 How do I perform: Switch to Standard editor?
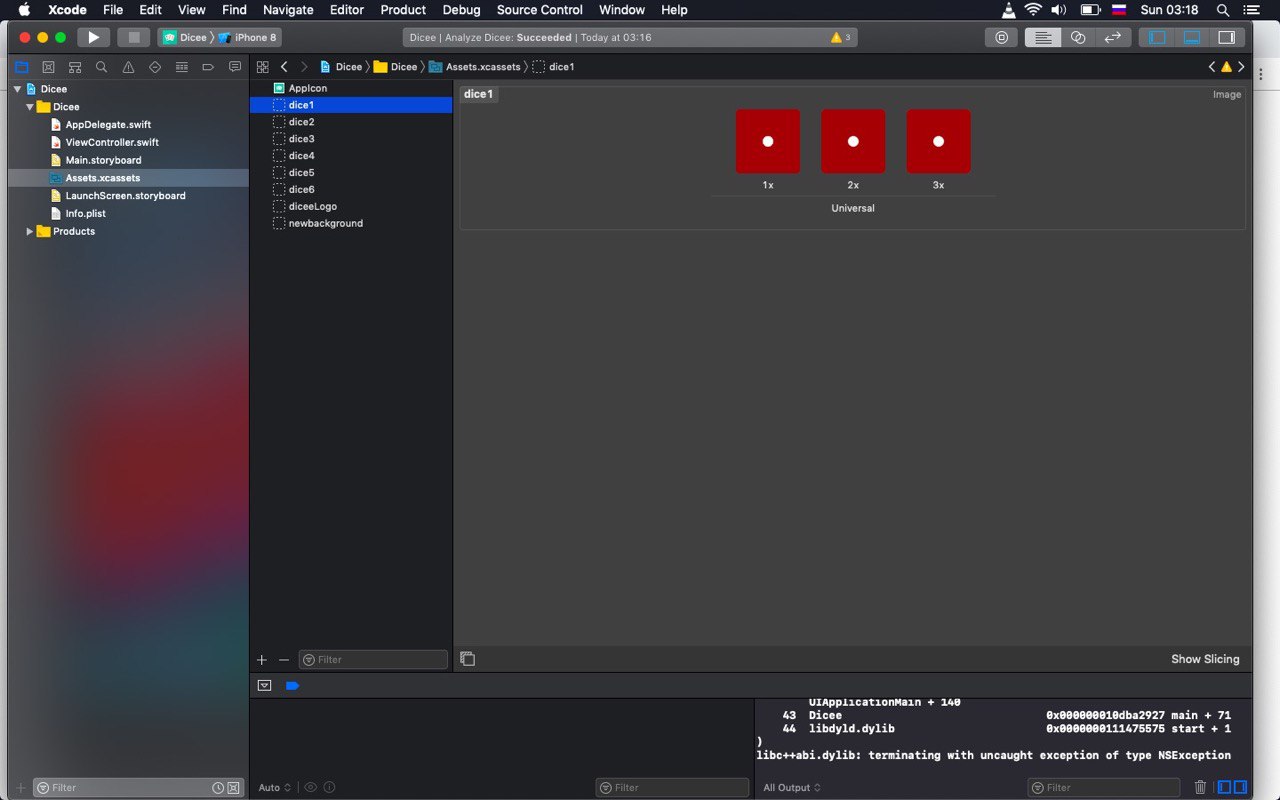(1043, 37)
